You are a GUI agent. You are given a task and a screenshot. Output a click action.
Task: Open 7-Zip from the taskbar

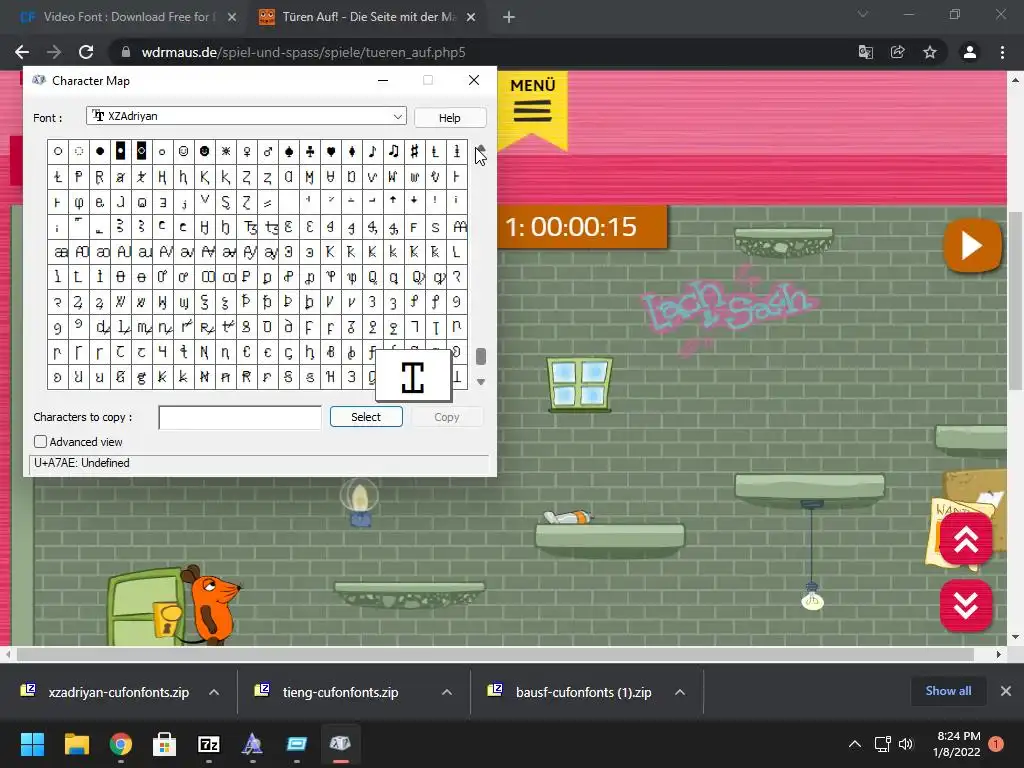point(208,744)
